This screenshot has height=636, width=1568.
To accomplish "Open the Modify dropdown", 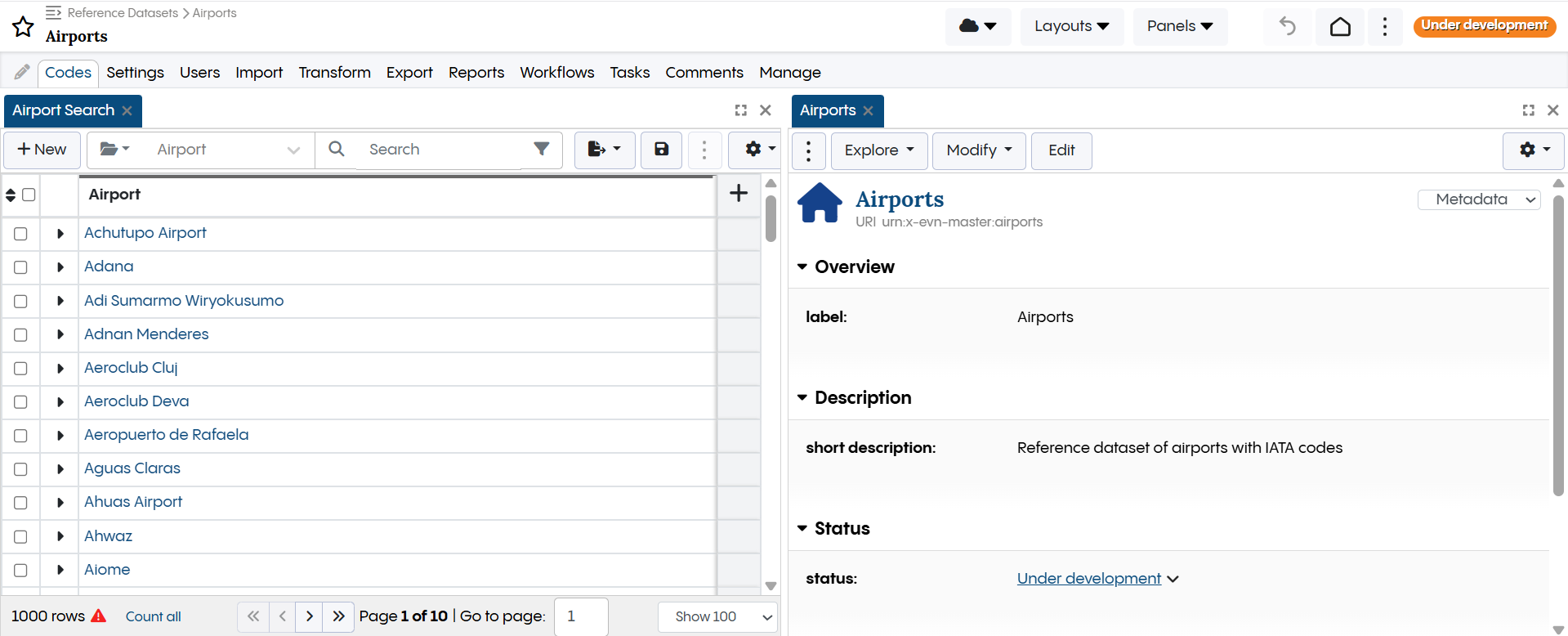I will pos(979,150).
